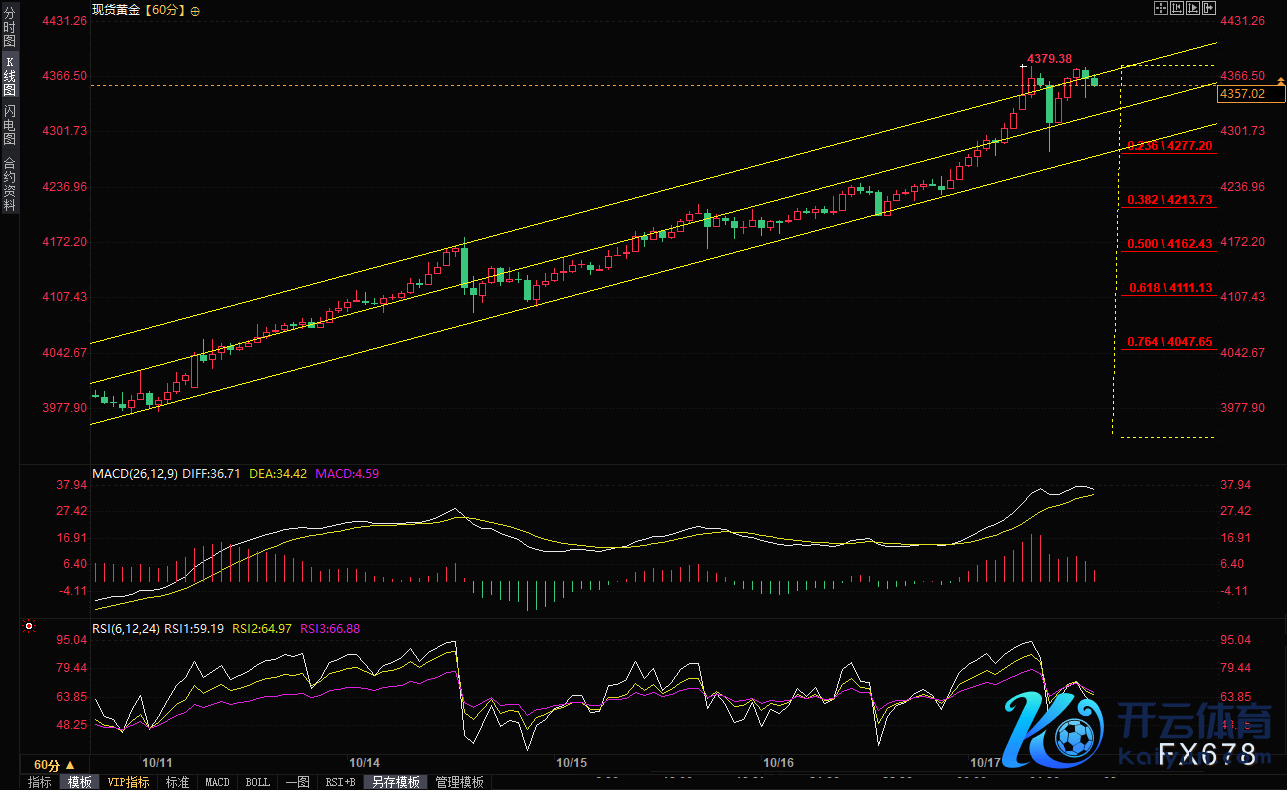Toggle the RSI+B indicator in bottom bar

[341, 782]
